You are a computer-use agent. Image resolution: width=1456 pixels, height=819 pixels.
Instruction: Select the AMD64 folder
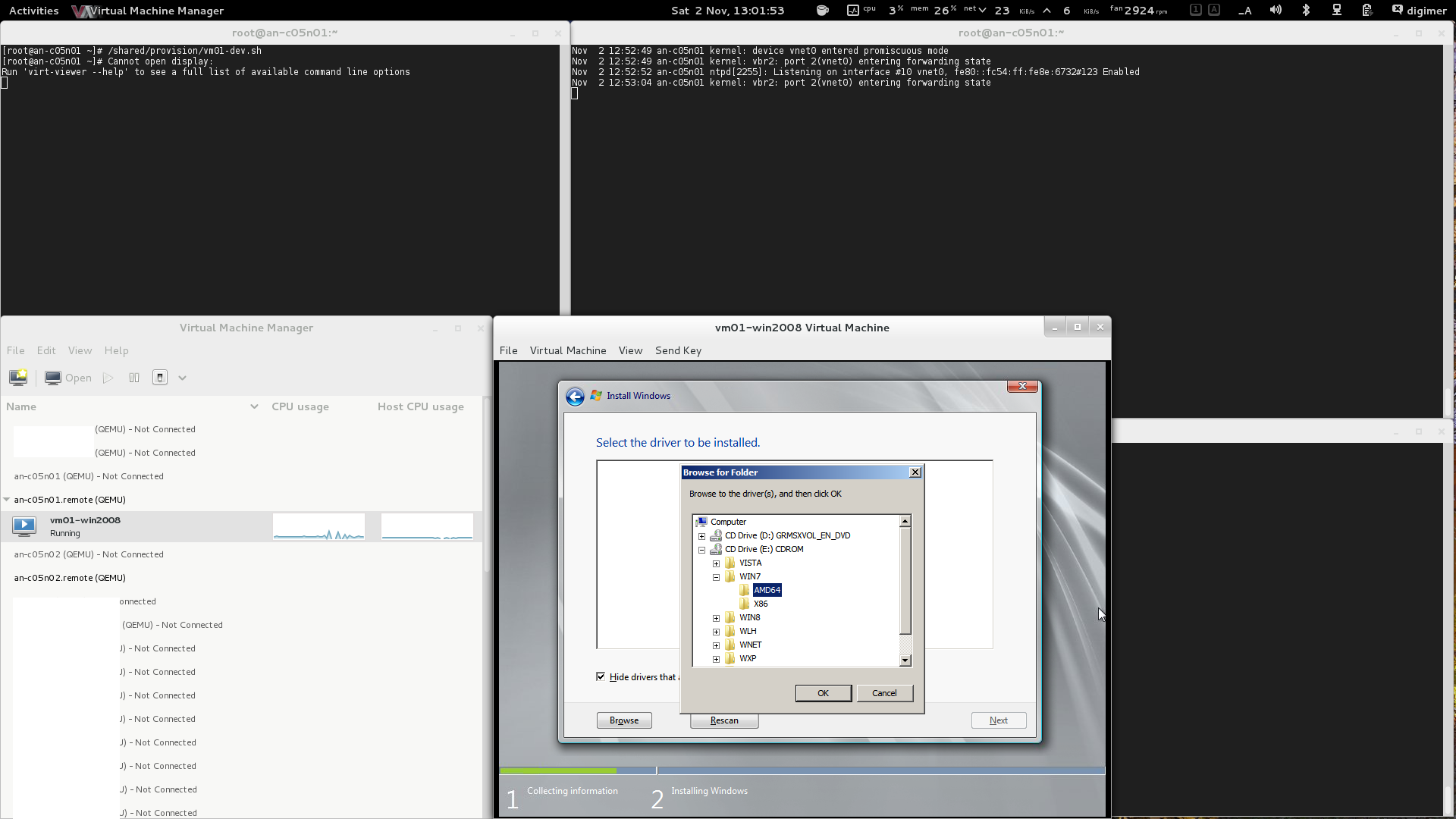767,590
